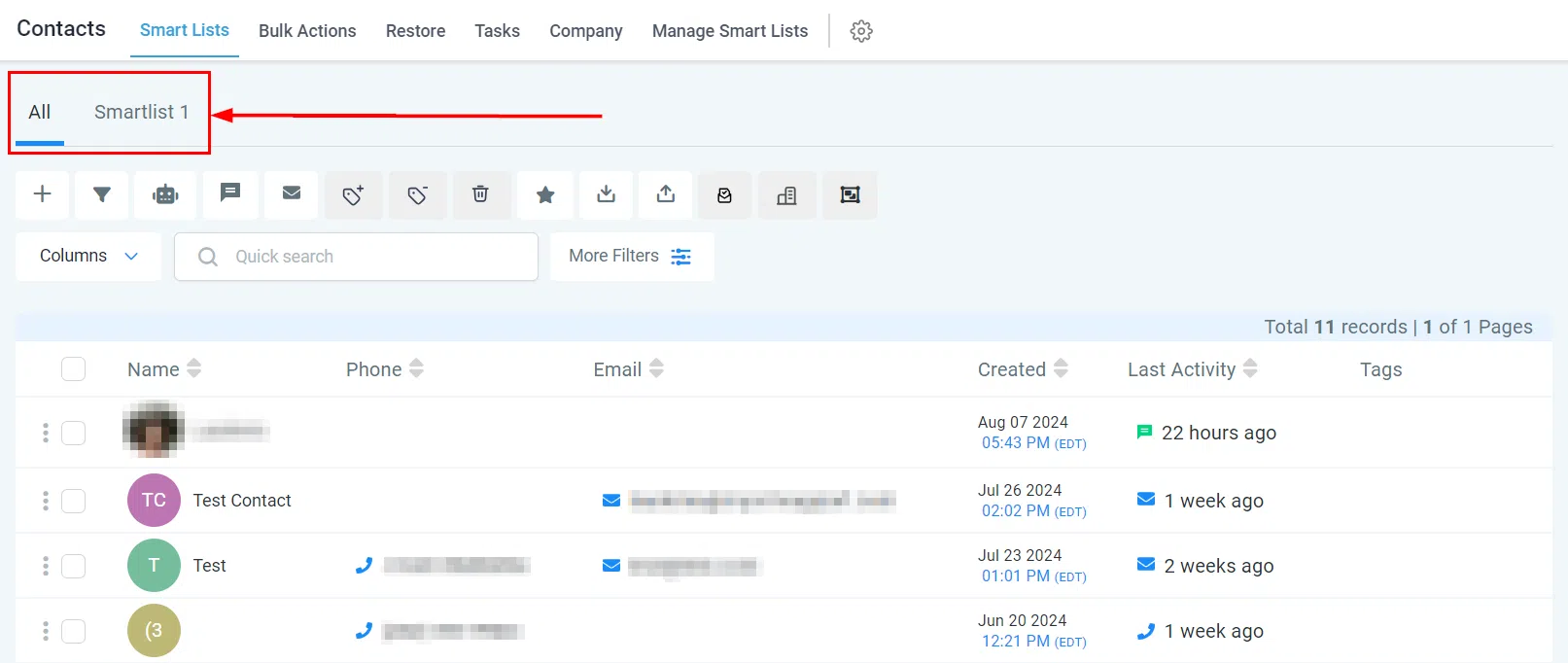Click the export upload icon

[x=666, y=194]
